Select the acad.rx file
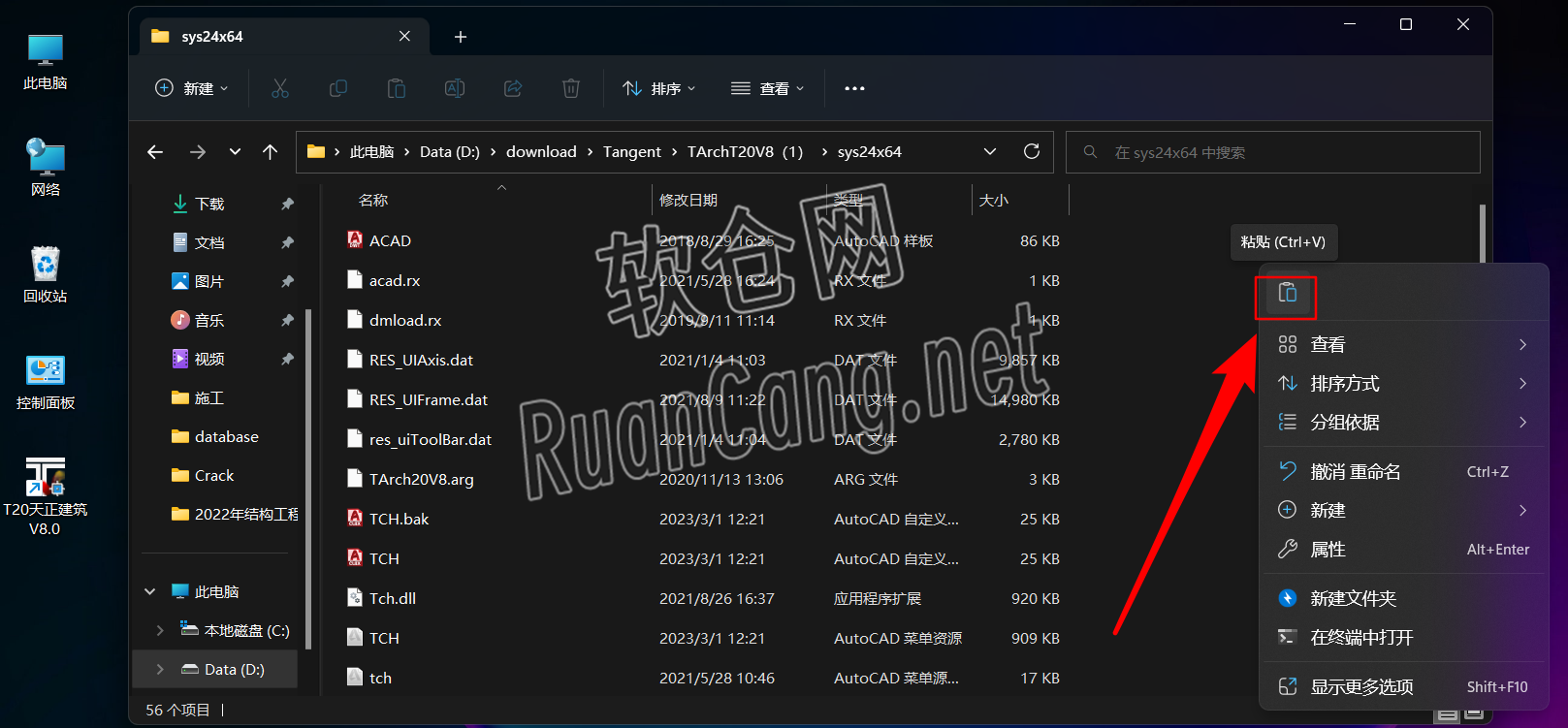Viewport: 1568px width, 728px height. [395, 280]
